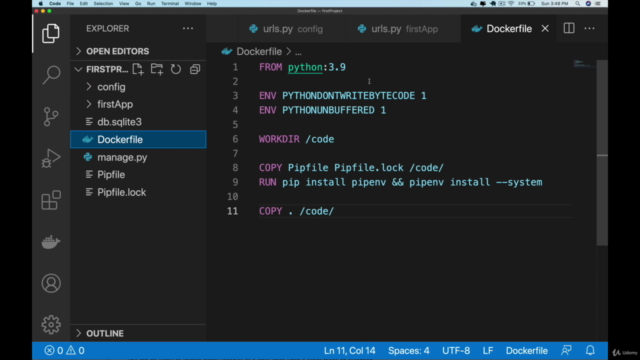Open the Explorer view in activity bar
The image size is (640, 360).
[x=51, y=33]
